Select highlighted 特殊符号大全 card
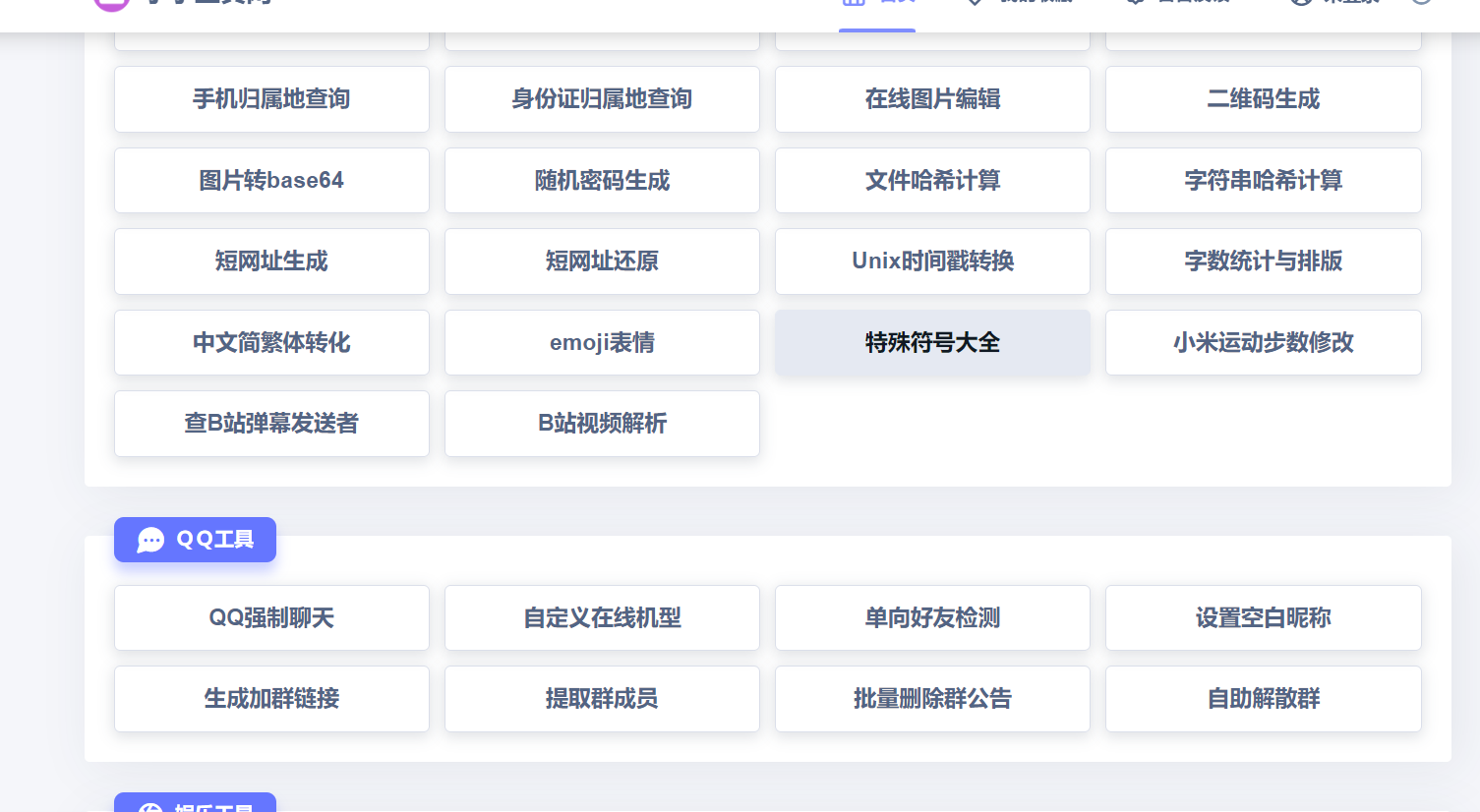 pos(932,342)
